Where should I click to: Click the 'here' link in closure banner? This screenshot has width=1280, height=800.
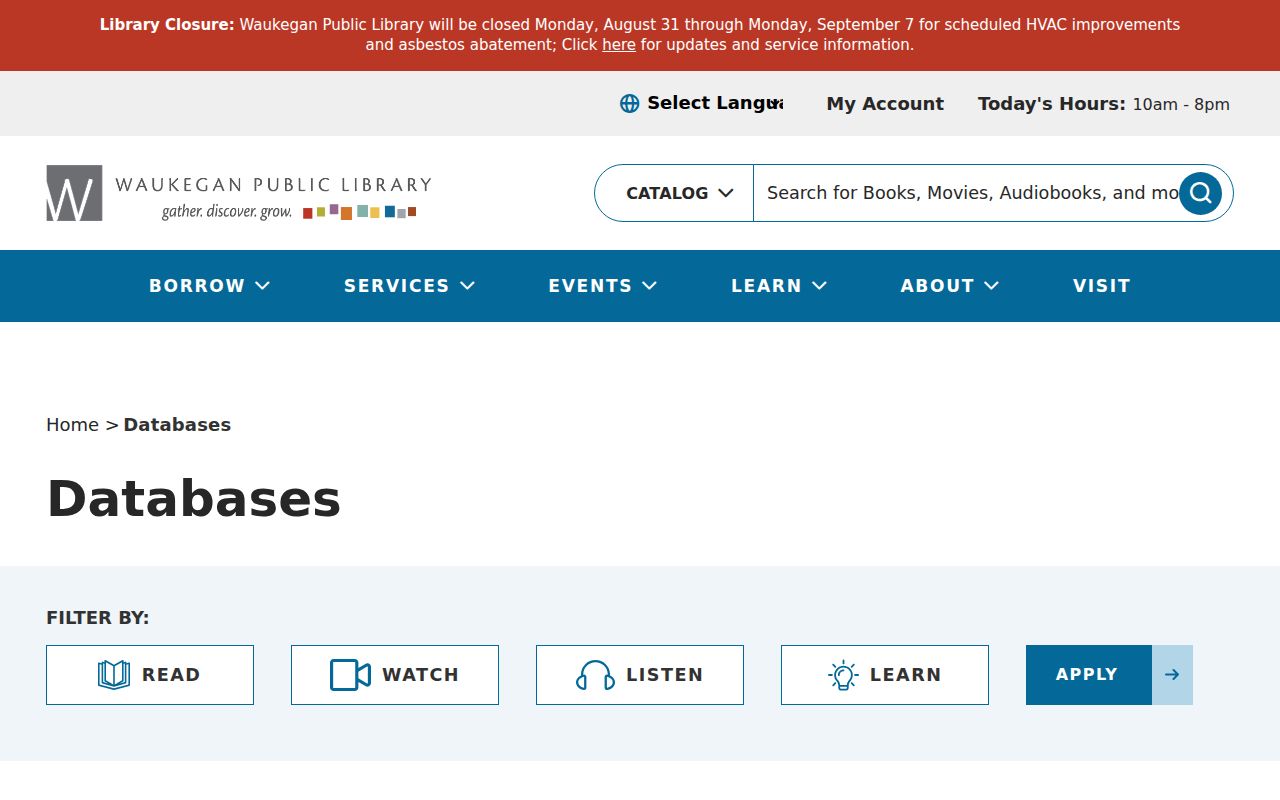619,45
